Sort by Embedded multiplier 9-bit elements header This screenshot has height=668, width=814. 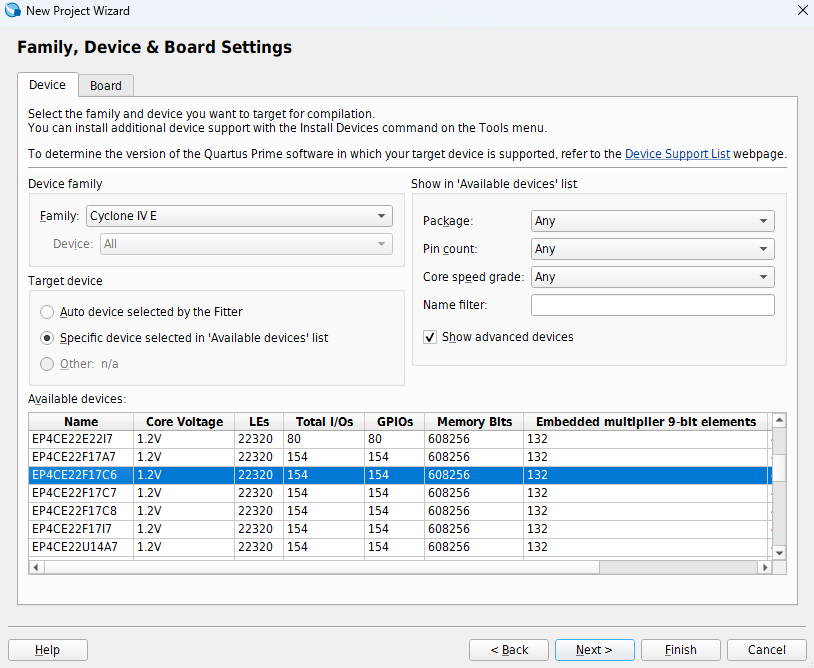(646, 421)
